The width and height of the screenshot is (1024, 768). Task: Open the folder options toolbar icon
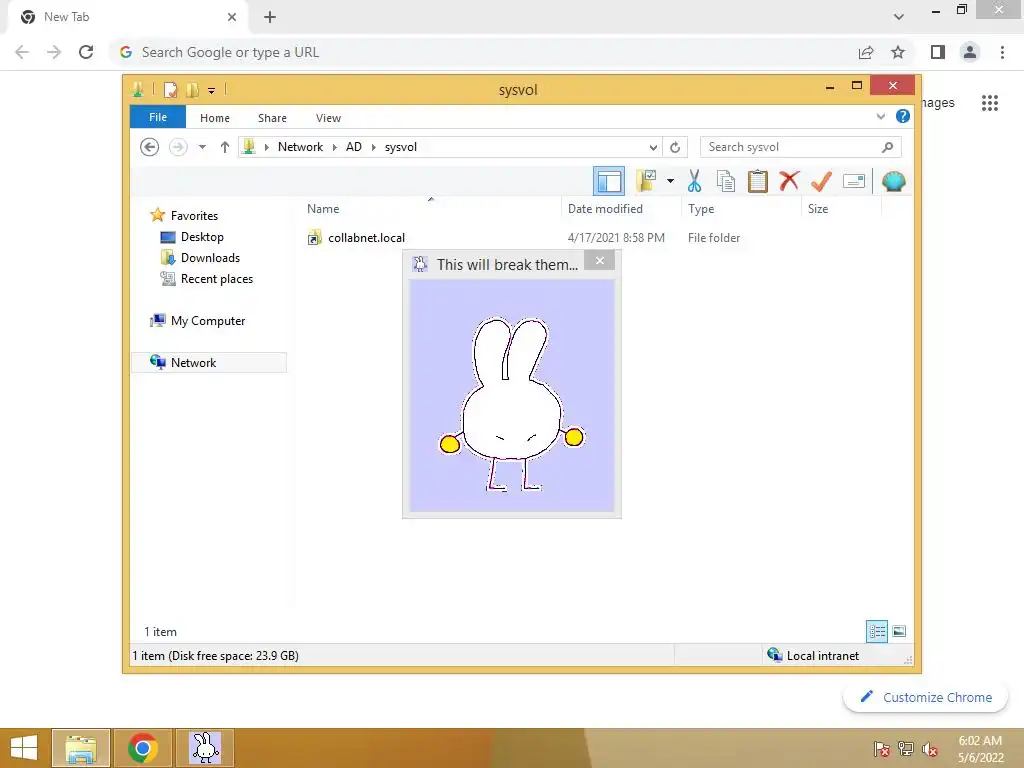point(646,181)
